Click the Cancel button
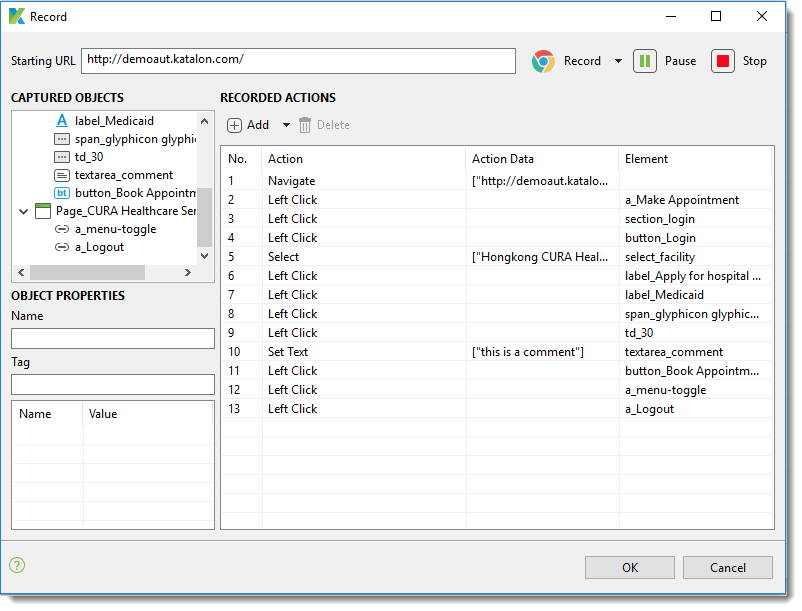This screenshot has height=611, width=802. point(728,567)
